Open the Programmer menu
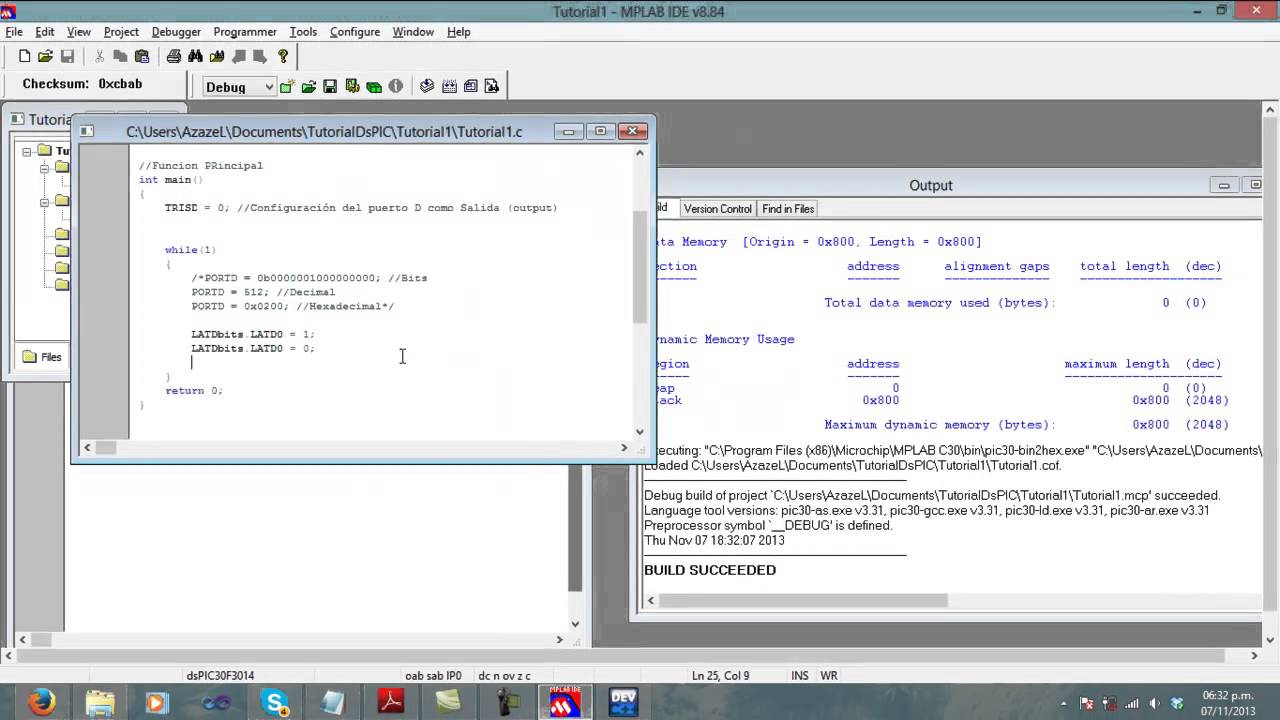The image size is (1280, 720). (x=245, y=32)
